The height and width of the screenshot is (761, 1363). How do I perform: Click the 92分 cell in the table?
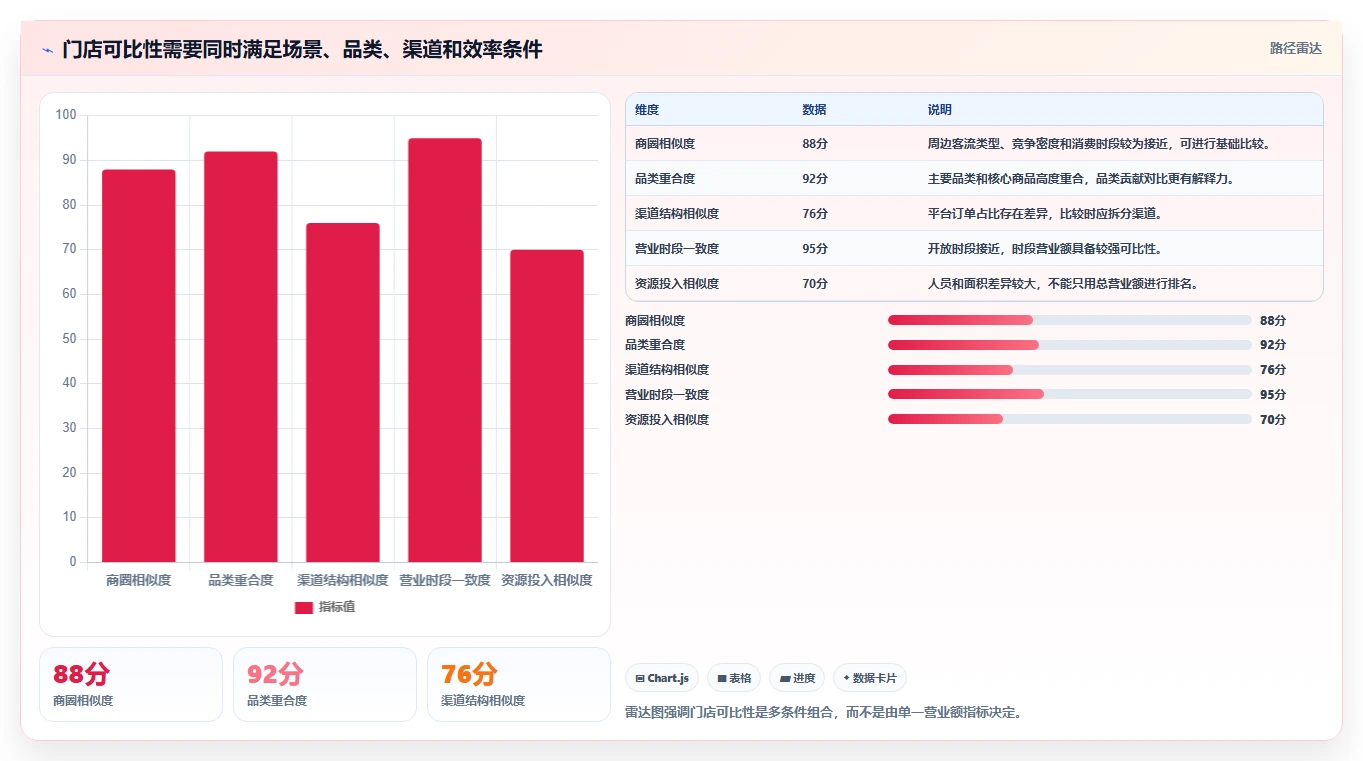coord(815,179)
